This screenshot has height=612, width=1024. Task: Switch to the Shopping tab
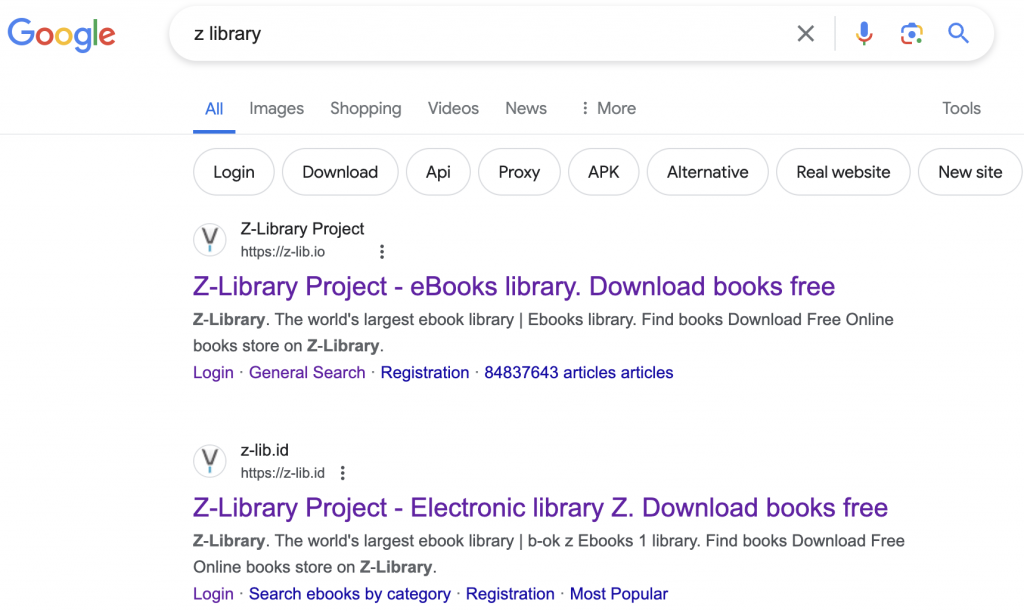pyautogui.click(x=366, y=108)
